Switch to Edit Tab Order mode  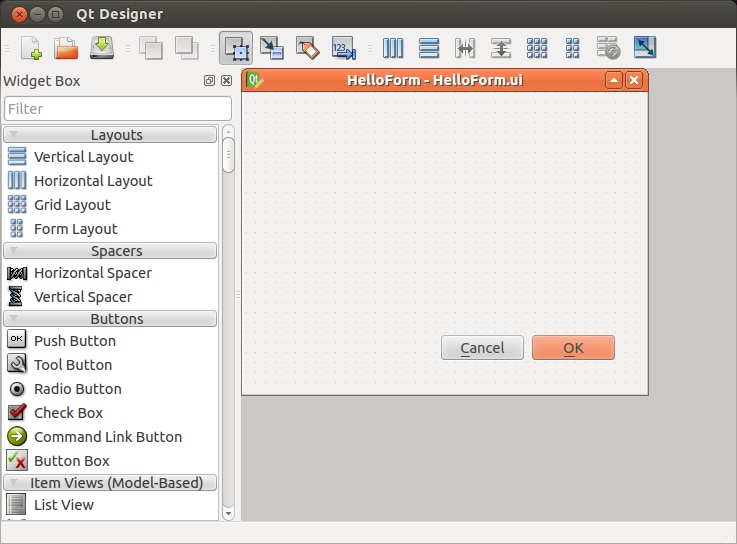(344, 48)
